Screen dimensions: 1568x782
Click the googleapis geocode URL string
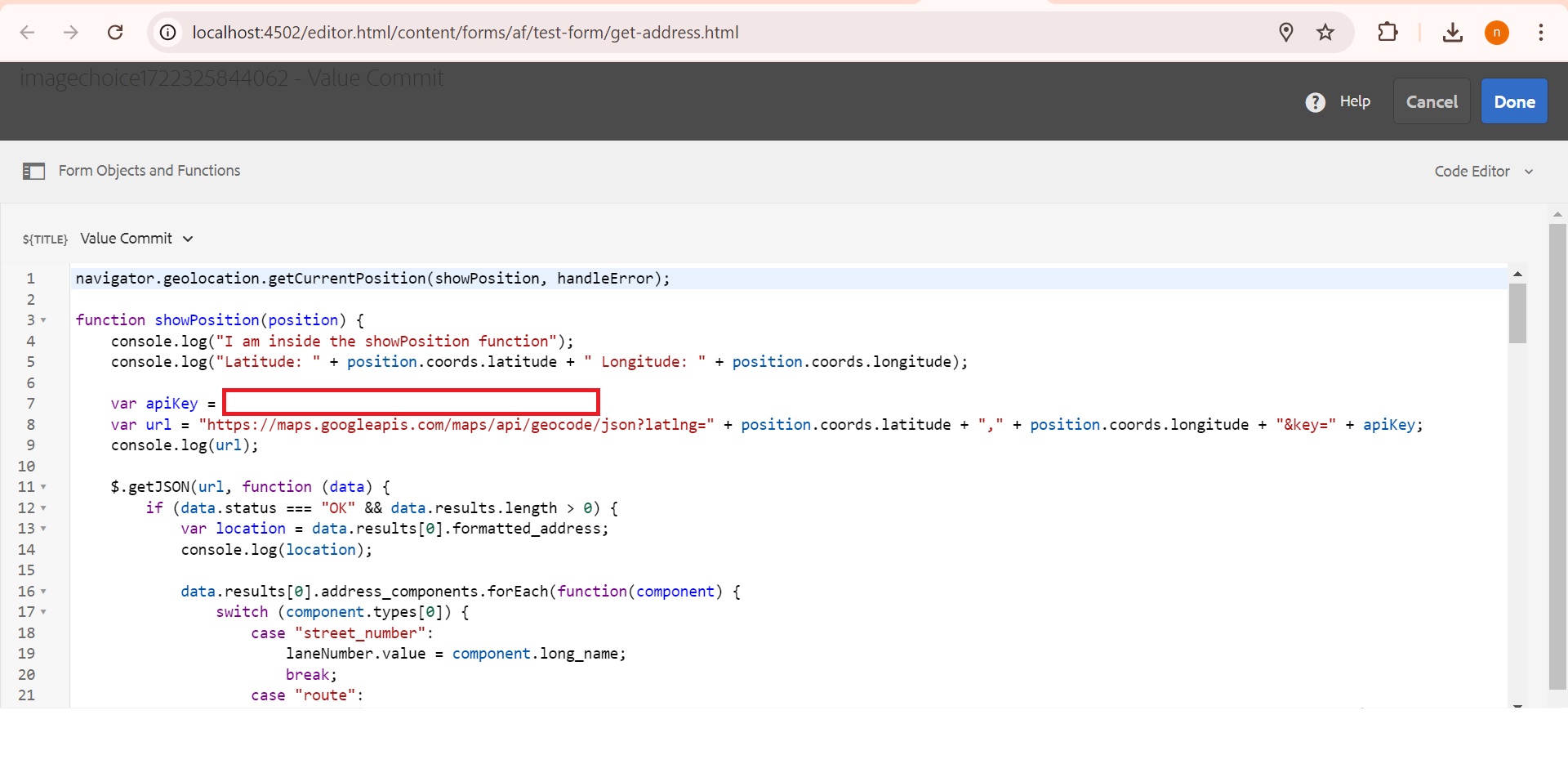[457, 425]
